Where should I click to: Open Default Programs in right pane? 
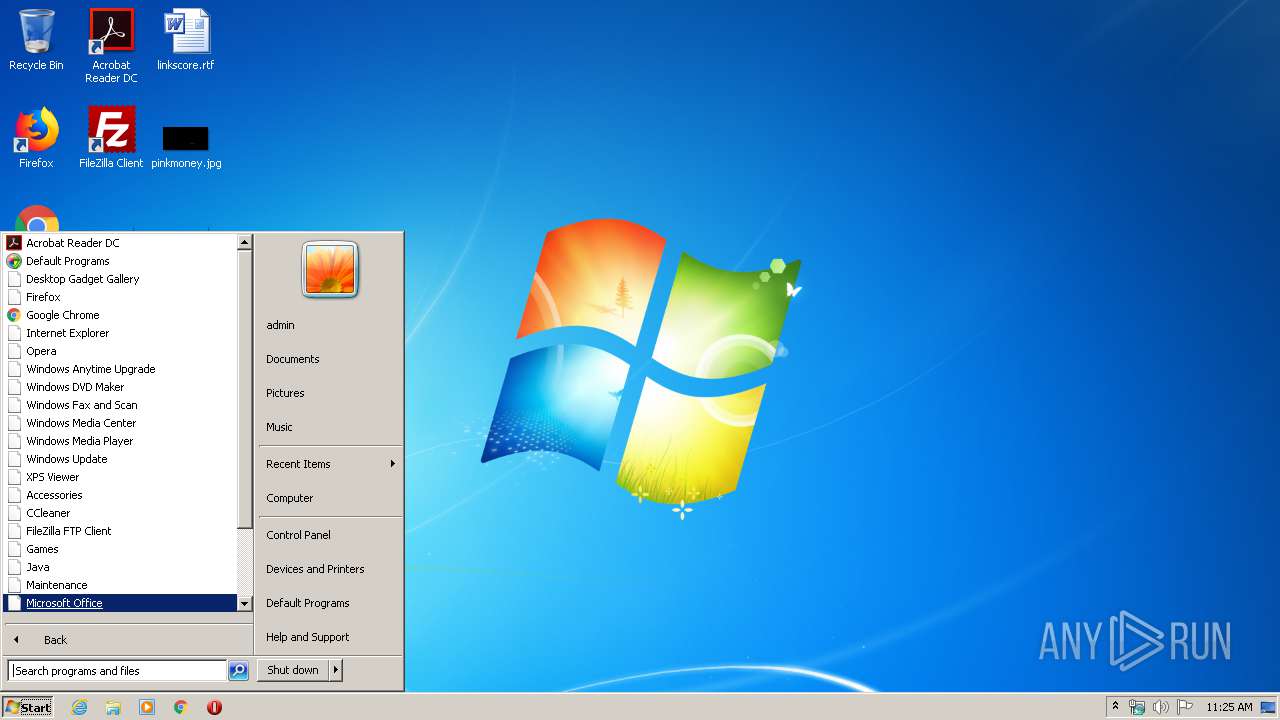tap(330, 603)
